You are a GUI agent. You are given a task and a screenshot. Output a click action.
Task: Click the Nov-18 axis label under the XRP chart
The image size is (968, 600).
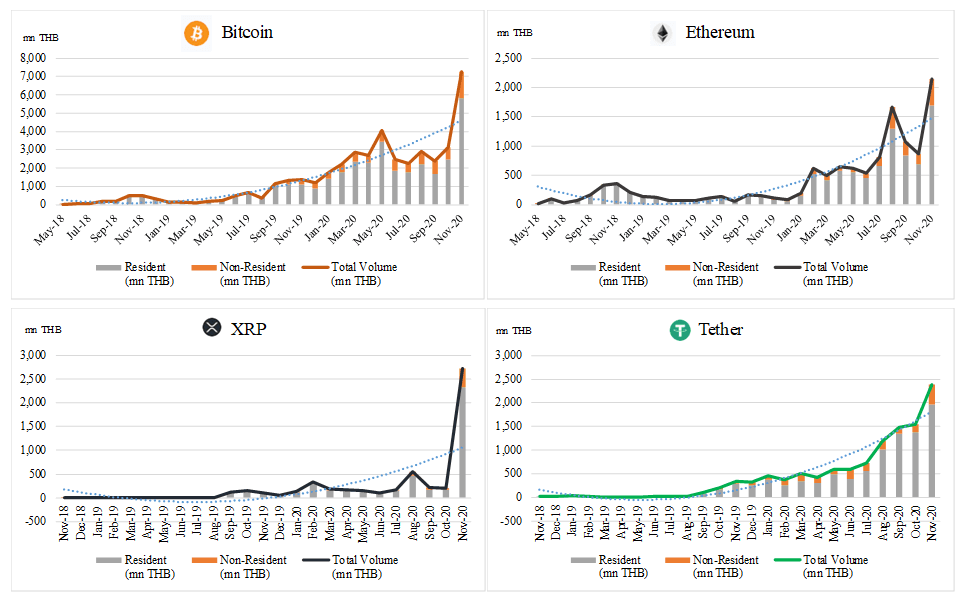click(x=64, y=523)
